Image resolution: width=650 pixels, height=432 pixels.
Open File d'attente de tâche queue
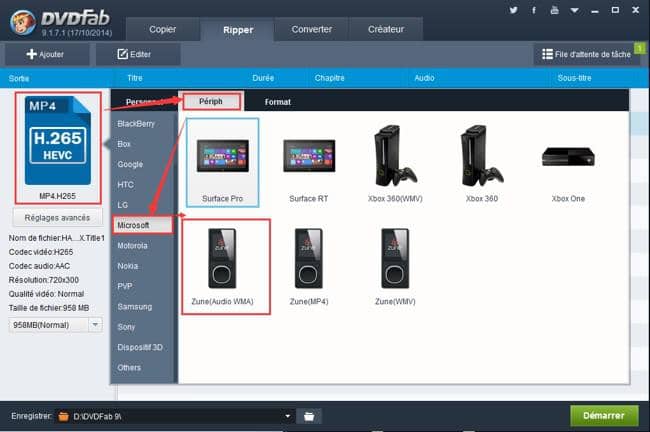point(586,54)
